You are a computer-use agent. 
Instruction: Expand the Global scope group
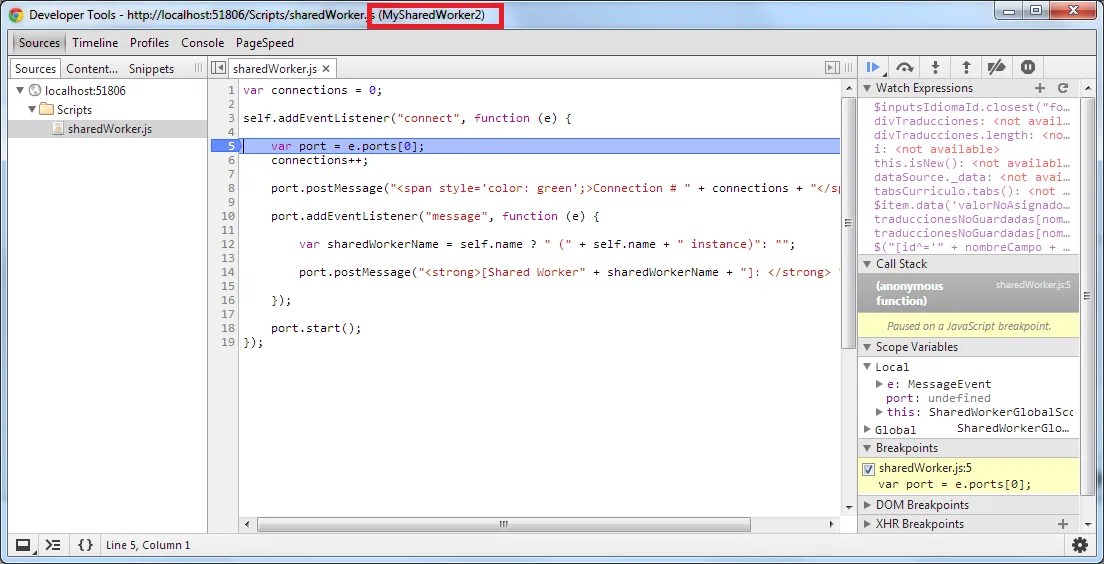pos(867,429)
